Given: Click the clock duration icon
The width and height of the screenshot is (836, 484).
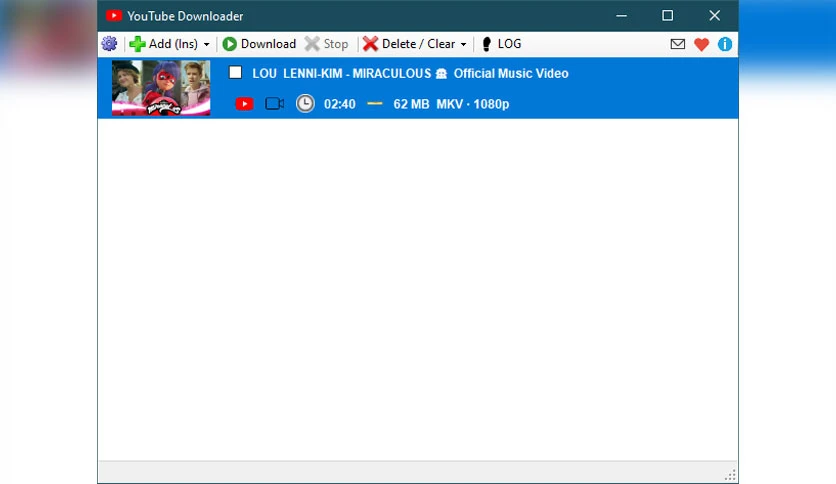Looking at the screenshot, I should (305, 103).
